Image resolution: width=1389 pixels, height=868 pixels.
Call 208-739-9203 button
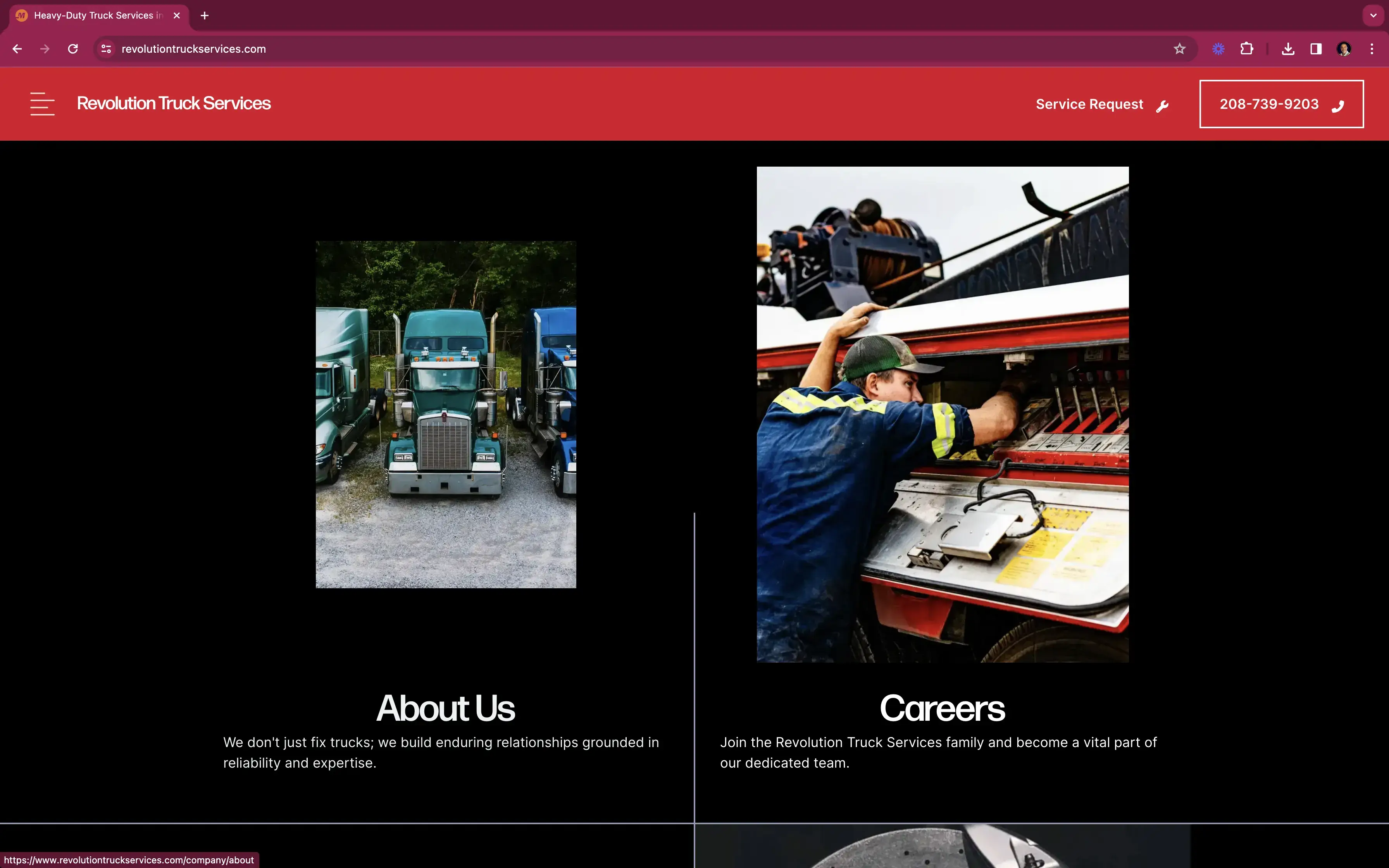point(1281,104)
